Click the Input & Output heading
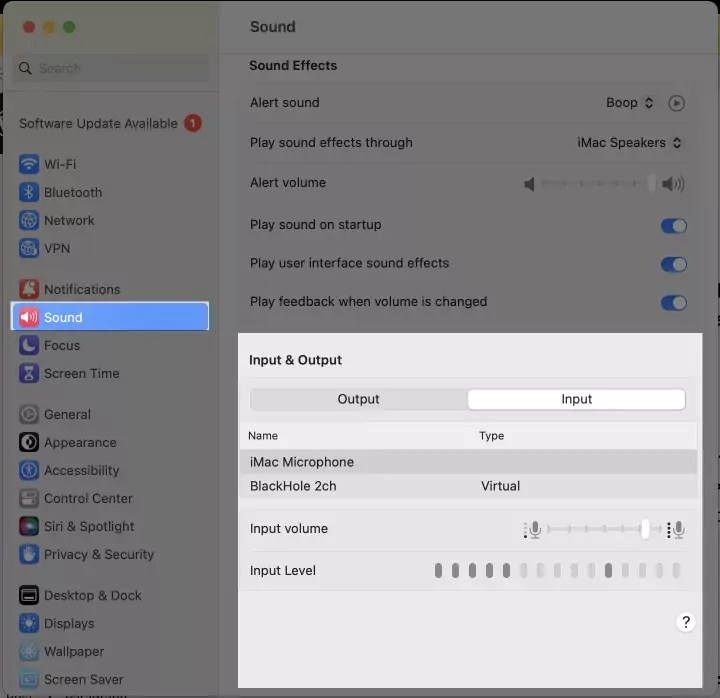Viewport: 720px width, 698px height. point(295,360)
